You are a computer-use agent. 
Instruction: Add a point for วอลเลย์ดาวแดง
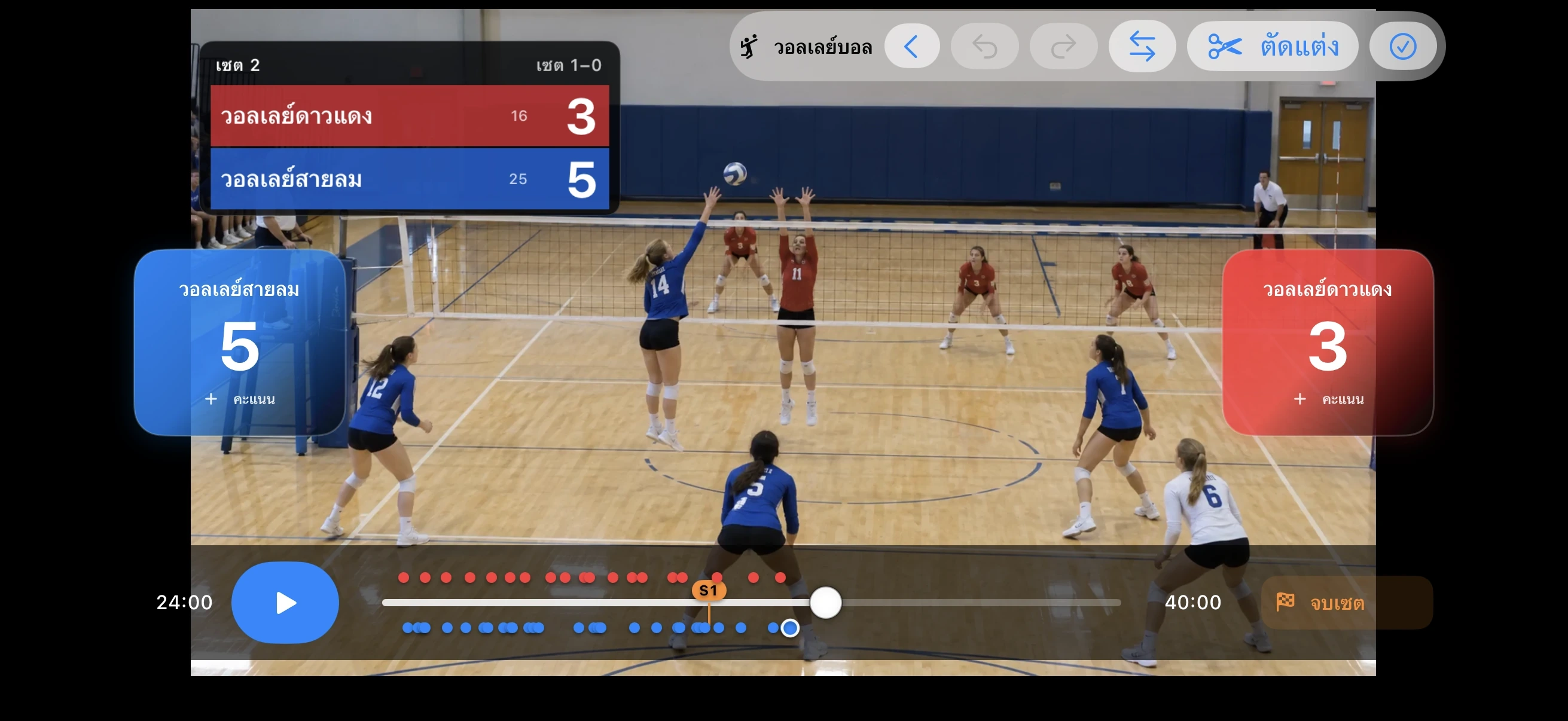pos(1327,342)
